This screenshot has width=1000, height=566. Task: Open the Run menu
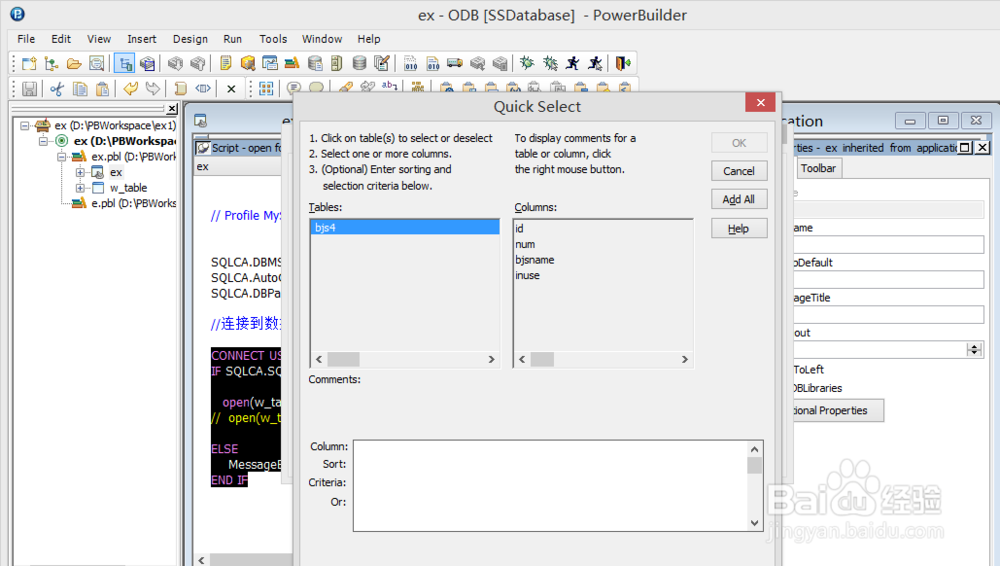click(233, 39)
